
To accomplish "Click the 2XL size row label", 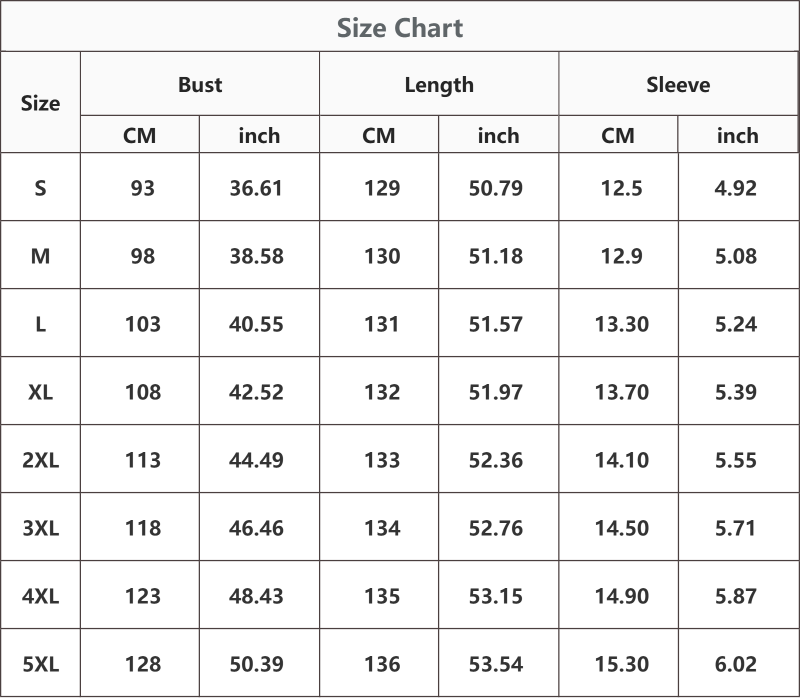I will 40,460.
